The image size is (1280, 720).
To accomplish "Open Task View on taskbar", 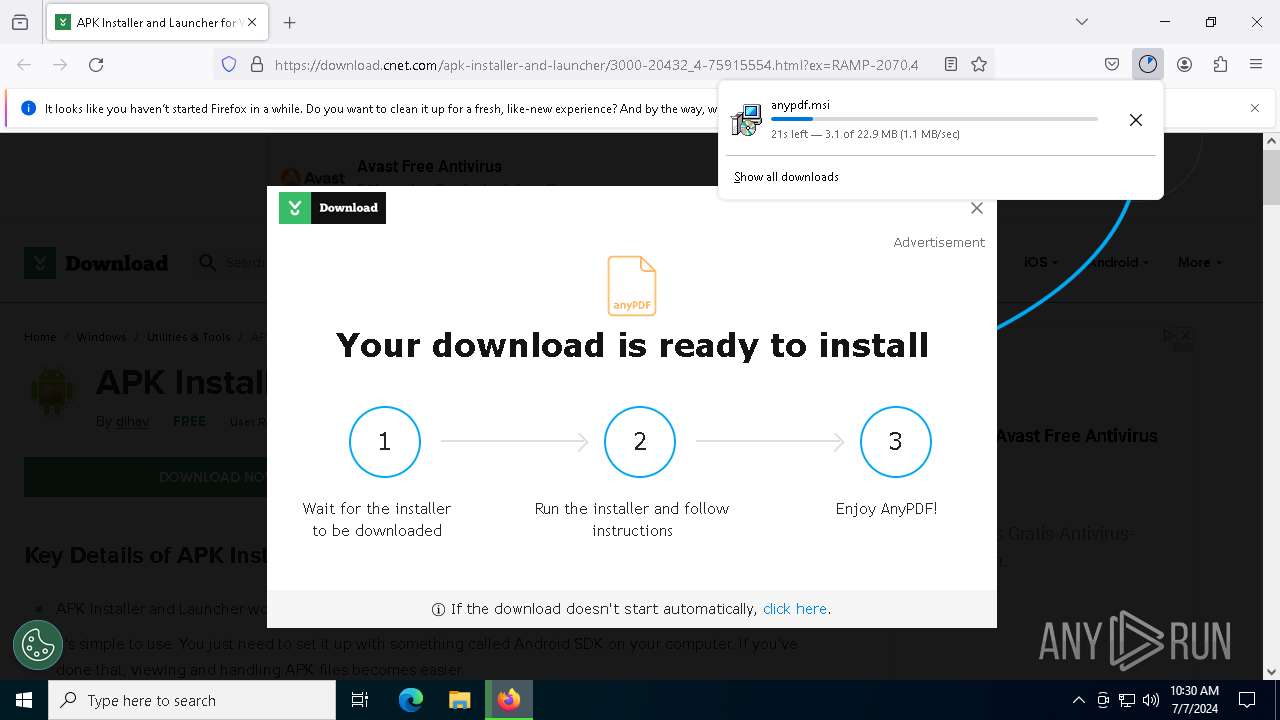I will pyautogui.click(x=360, y=700).
